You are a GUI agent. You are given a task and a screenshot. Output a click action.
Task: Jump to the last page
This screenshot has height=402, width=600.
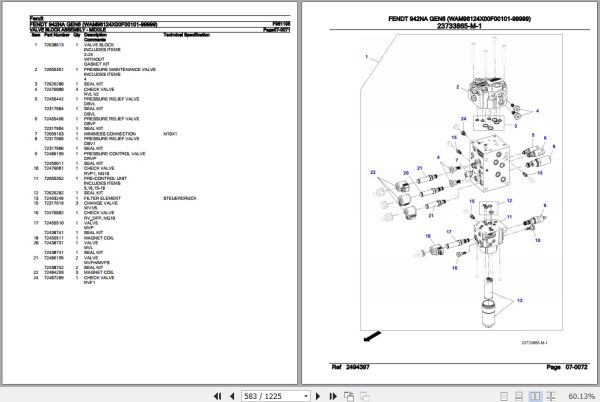[x=333, y=396]
